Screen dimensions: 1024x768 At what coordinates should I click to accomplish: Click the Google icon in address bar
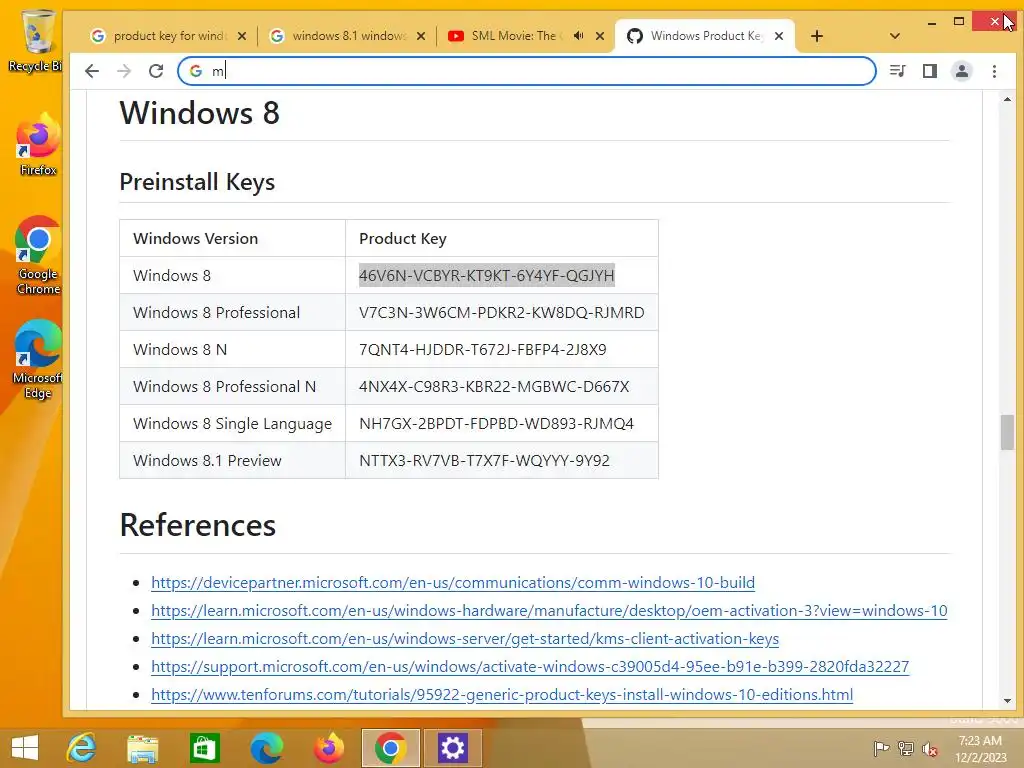196,71
